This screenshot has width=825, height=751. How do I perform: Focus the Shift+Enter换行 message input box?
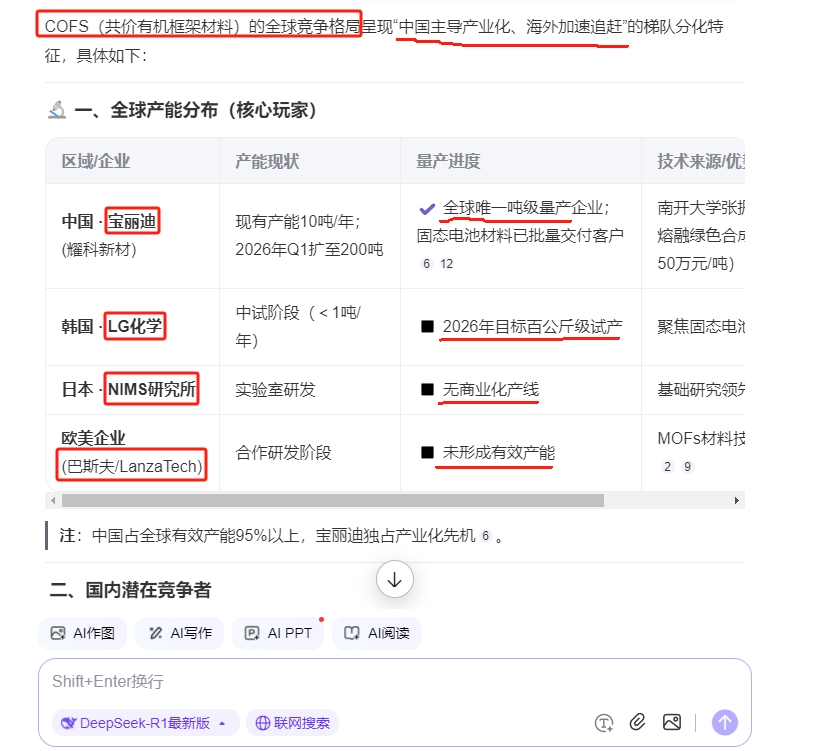[395, 682]
